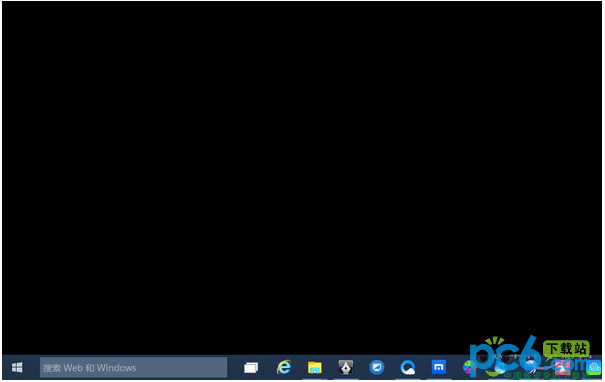
Task: Click empty taskbar space beside the search box
Action: (x=235, y=367)
